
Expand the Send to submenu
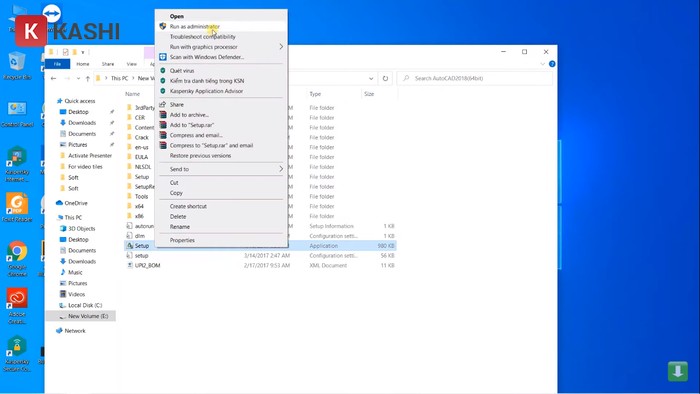click(221, 169)
